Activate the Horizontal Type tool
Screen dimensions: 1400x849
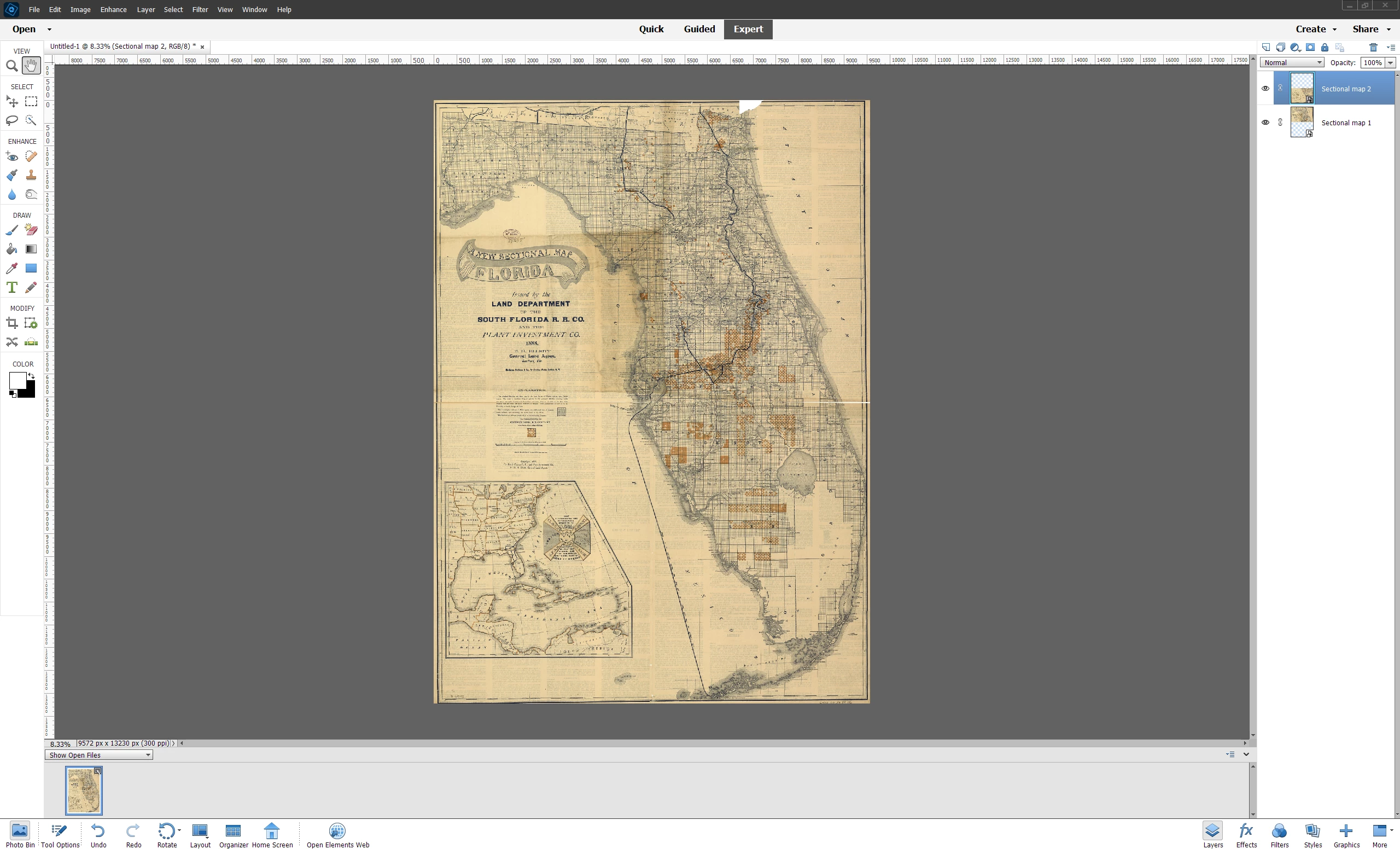click(11, 287)
